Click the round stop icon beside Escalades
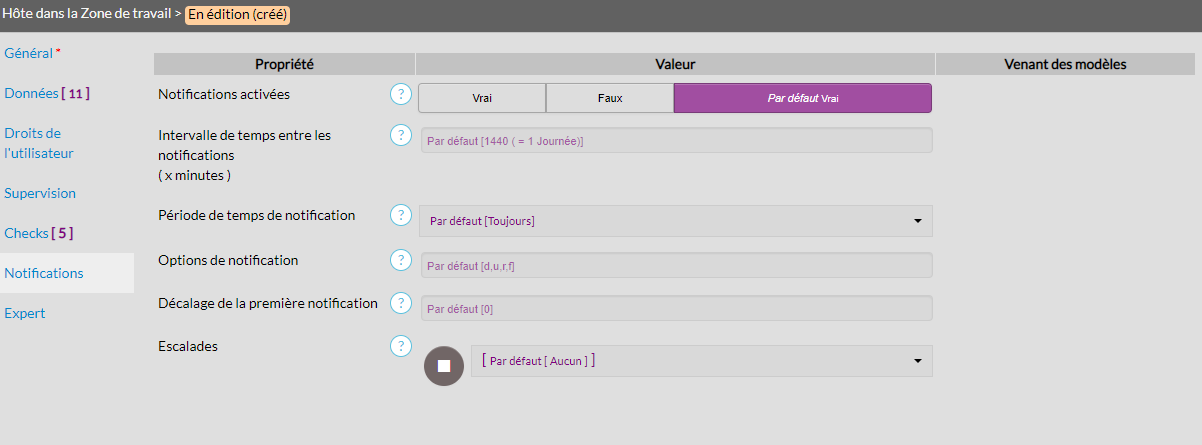The width and height of the screenshot is (1202, 445). [x=444, y=366]
